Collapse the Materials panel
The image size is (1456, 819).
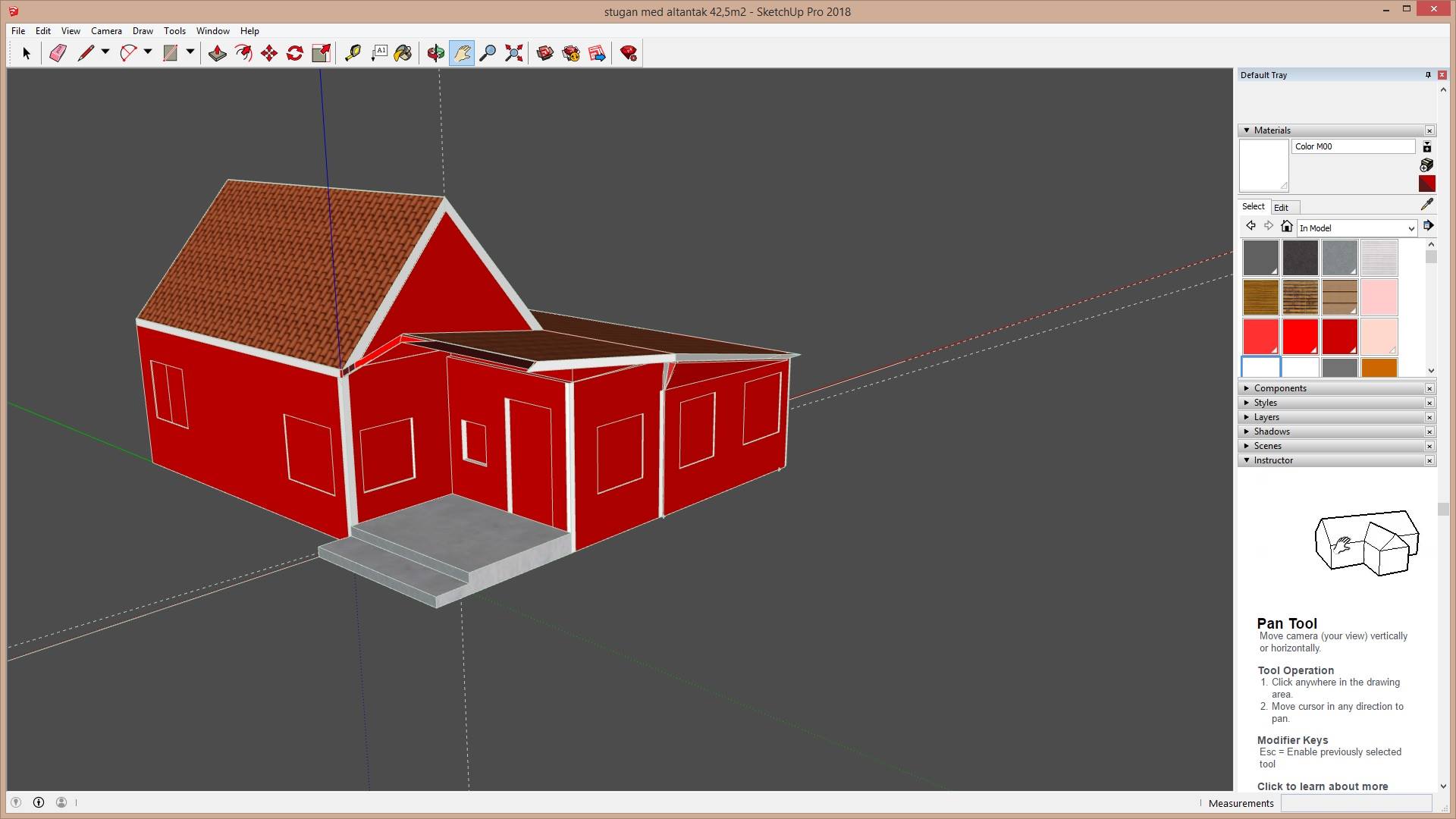tap(1247, 130)
